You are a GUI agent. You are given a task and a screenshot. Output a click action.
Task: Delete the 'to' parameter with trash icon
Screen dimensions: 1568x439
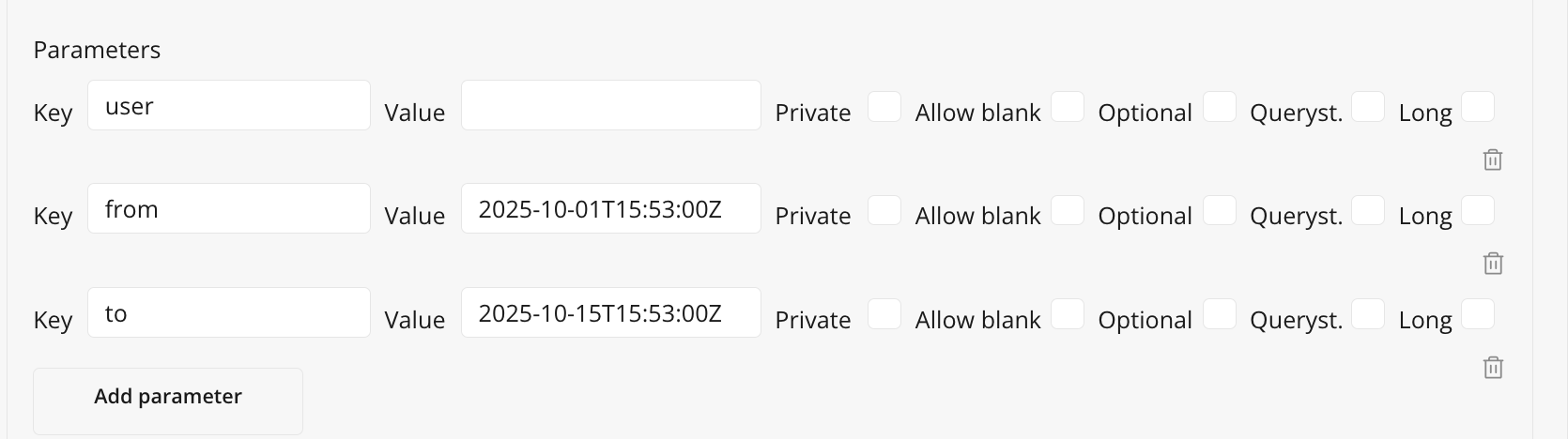[1492, 367]
